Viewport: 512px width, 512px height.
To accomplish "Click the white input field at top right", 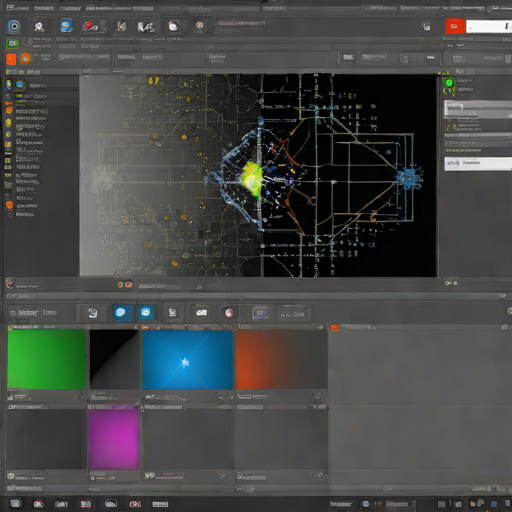I will tap(489, 27).
